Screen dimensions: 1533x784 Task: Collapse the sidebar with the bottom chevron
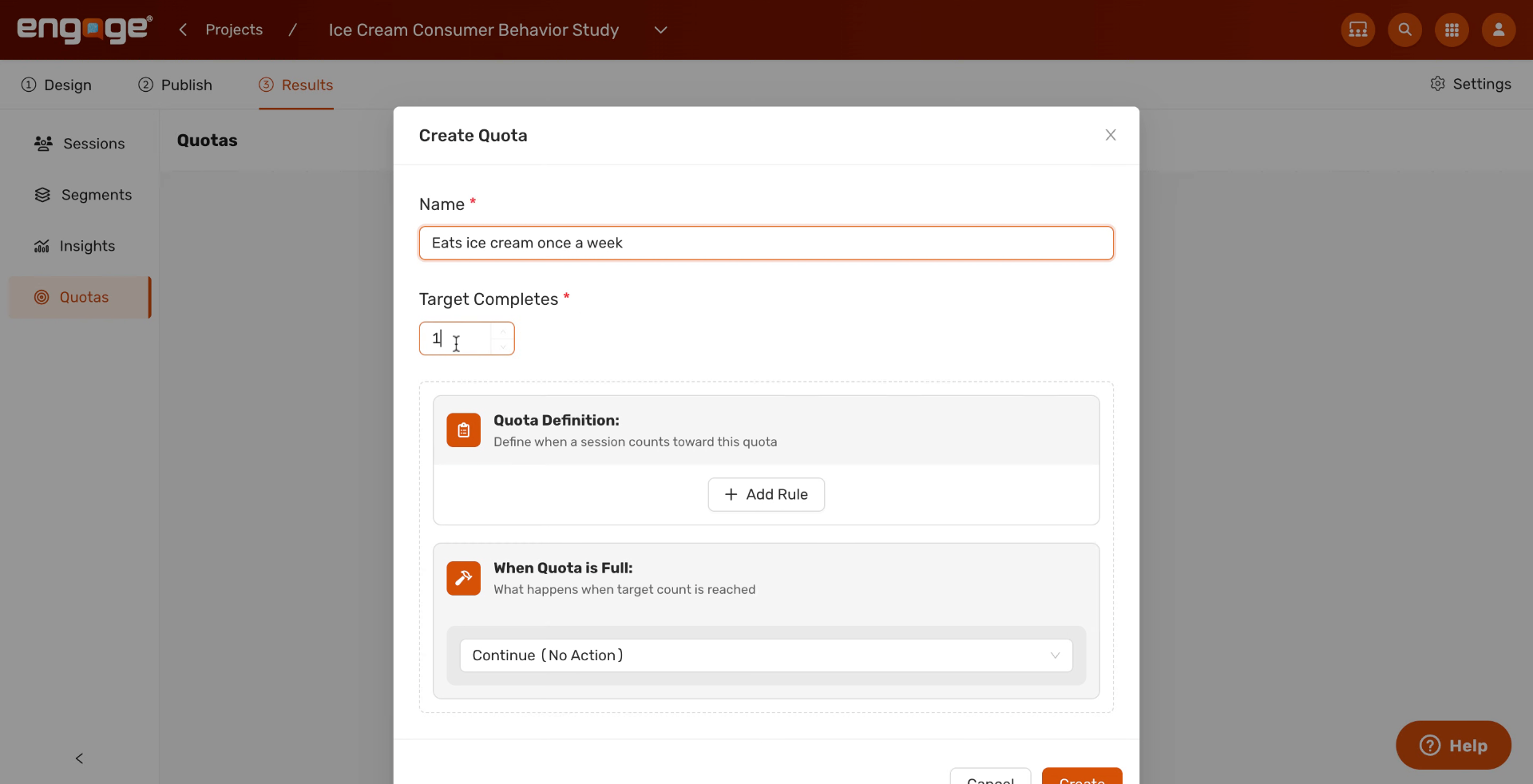(79, 758)
